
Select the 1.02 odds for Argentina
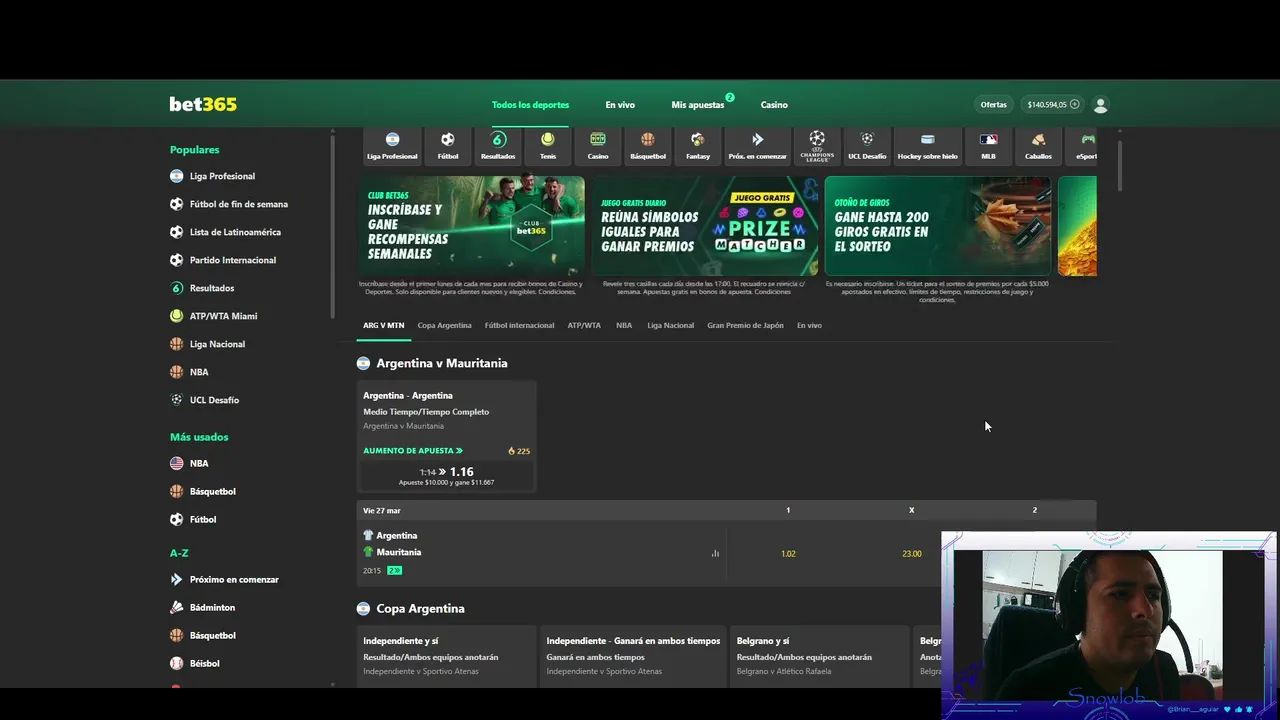(788, 553)
